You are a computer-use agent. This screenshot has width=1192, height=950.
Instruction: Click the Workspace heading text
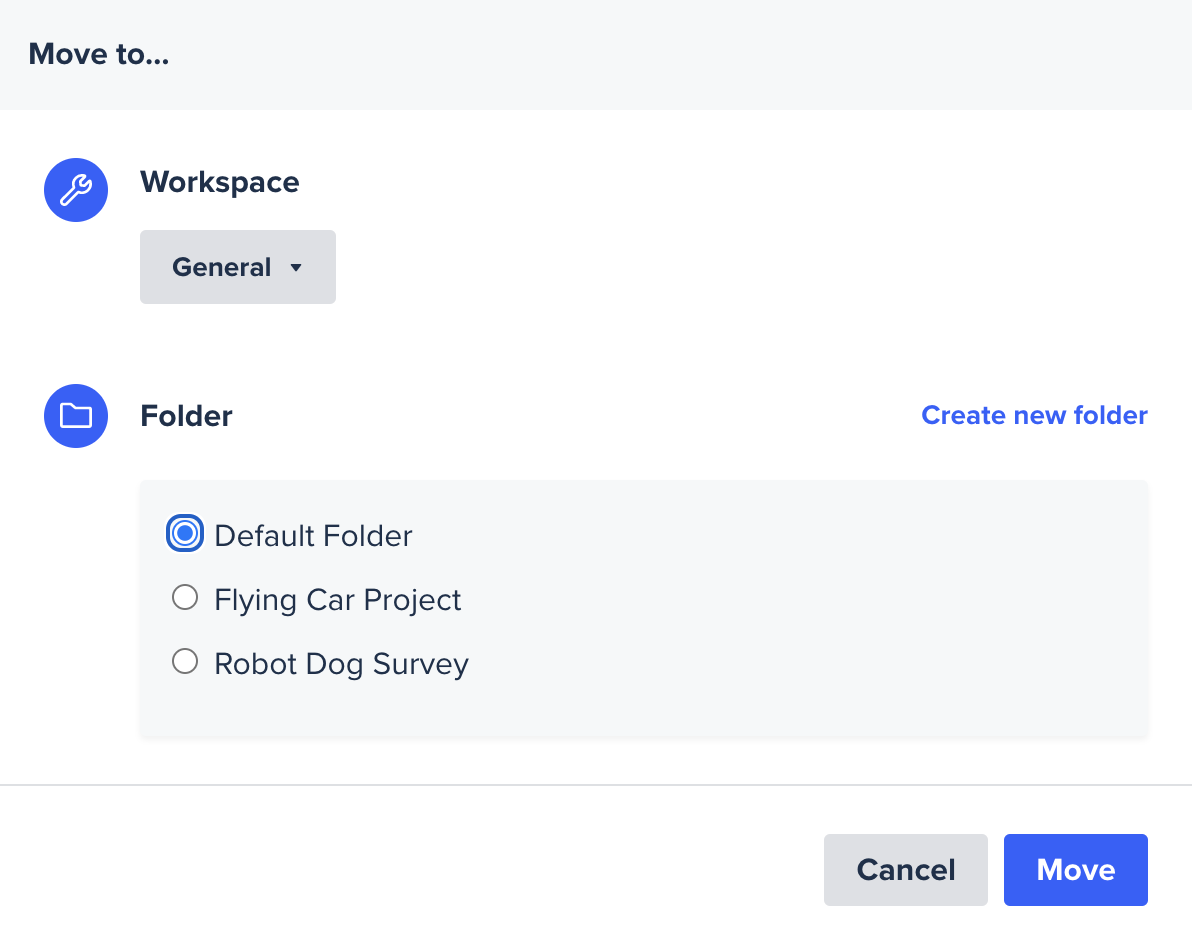[220, 182]
